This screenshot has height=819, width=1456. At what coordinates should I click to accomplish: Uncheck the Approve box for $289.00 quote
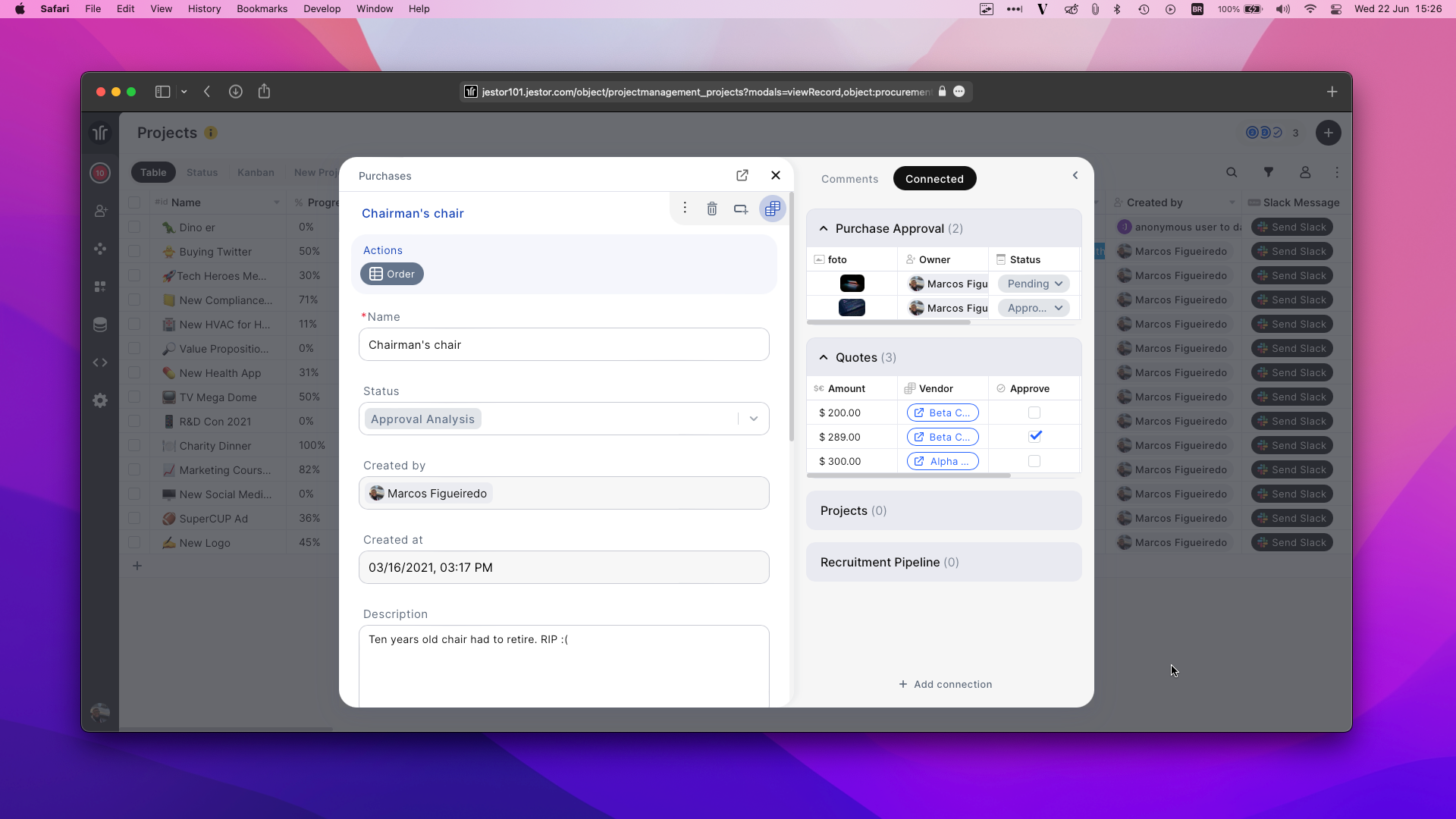click(1034, 436)
